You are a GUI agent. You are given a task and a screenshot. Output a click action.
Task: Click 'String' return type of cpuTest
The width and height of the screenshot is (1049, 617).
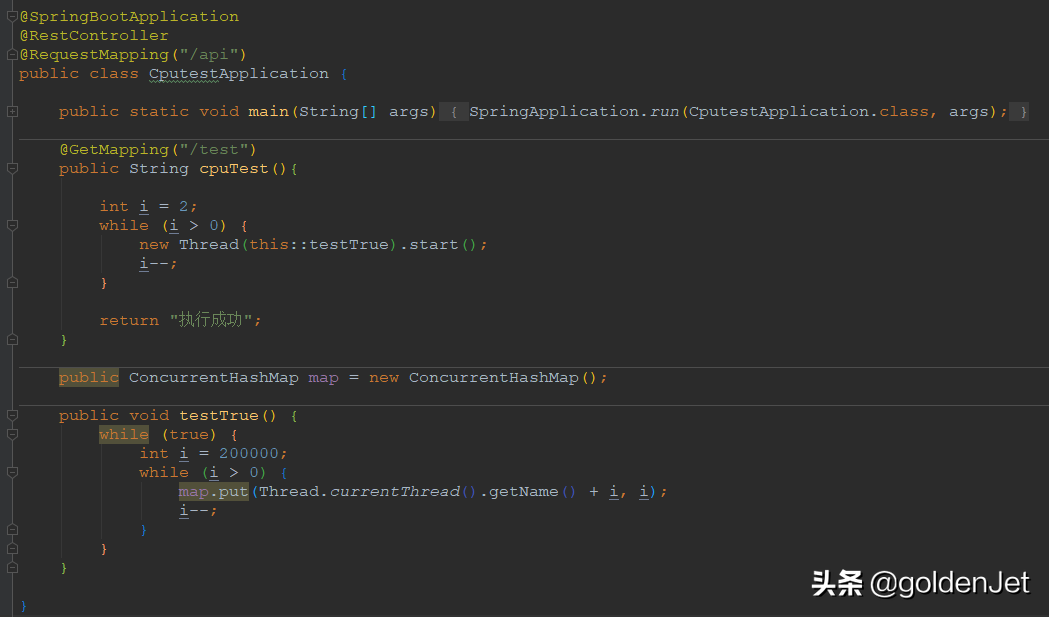point(159,169)
